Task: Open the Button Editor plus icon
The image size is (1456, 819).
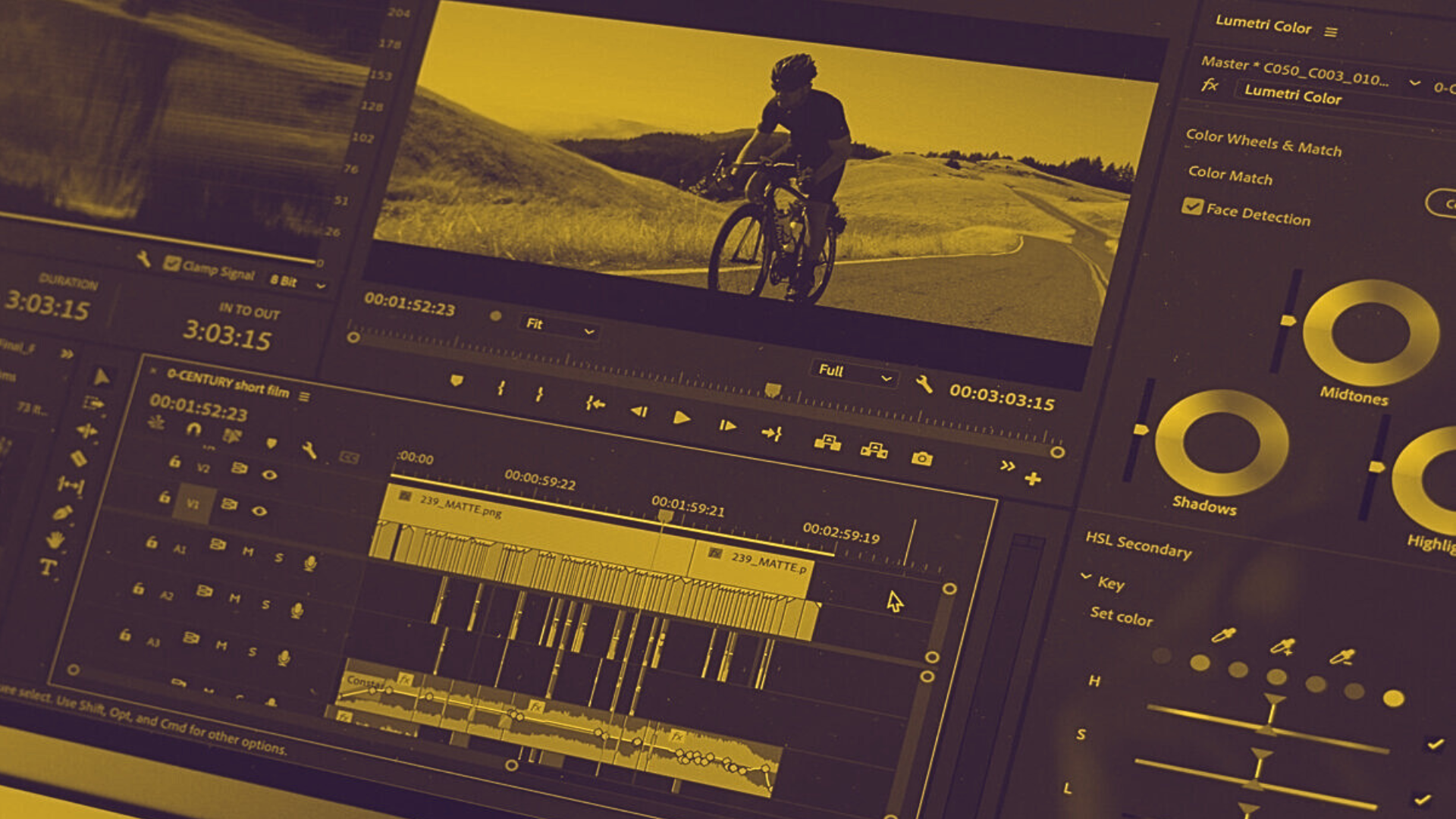Action: tap(1033, 479)
